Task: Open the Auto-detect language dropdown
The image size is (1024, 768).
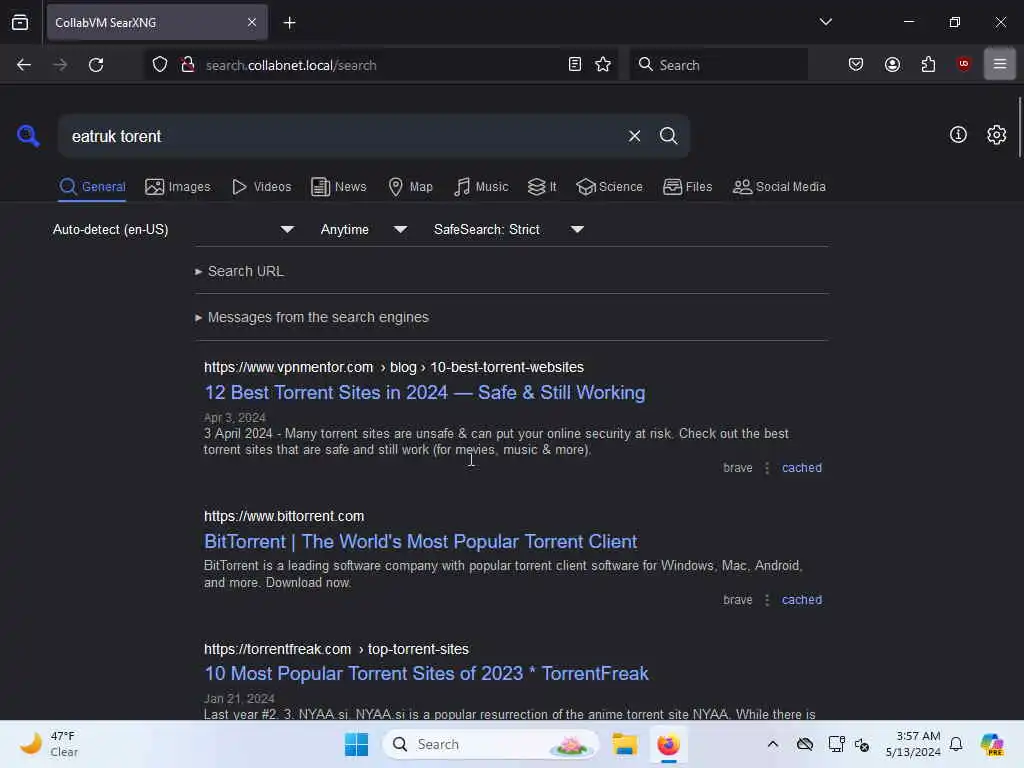Action: [173, 229]
